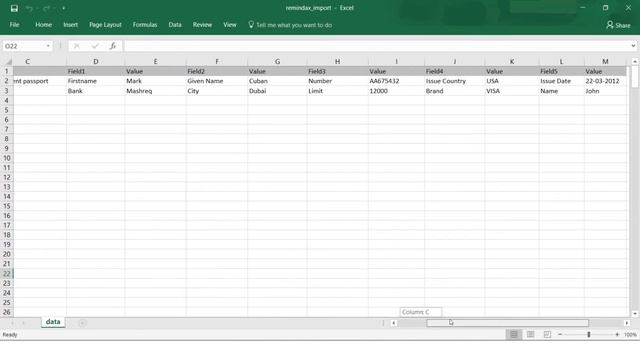Open the File menu
The height and width of the screenshot is (360, 640).
[14, 25]
